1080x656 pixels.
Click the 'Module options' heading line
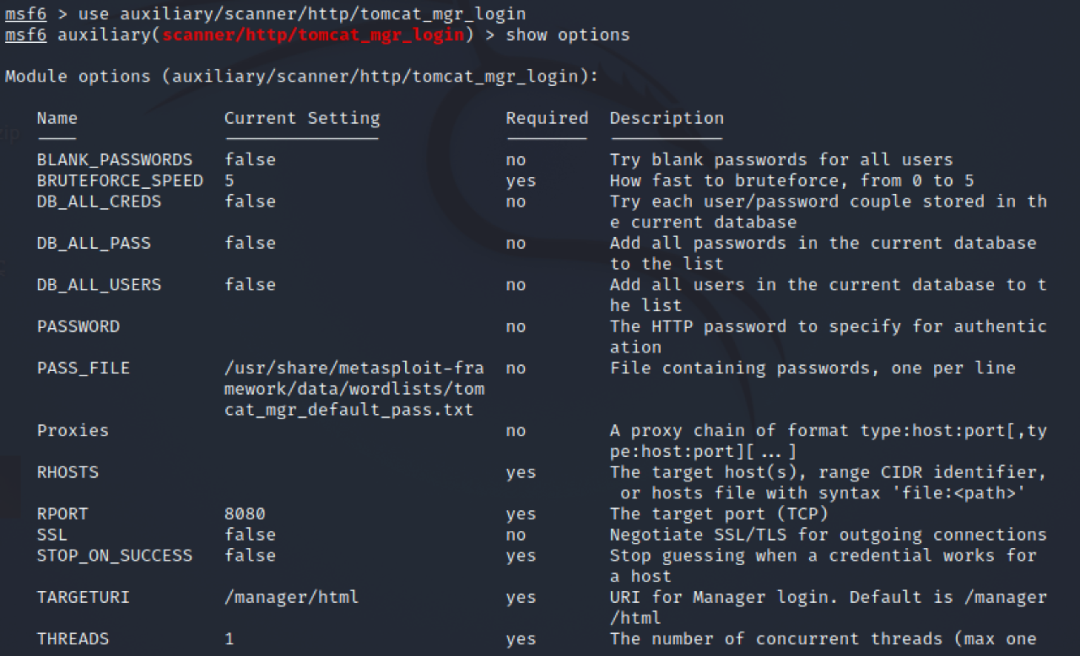[302, 77]
